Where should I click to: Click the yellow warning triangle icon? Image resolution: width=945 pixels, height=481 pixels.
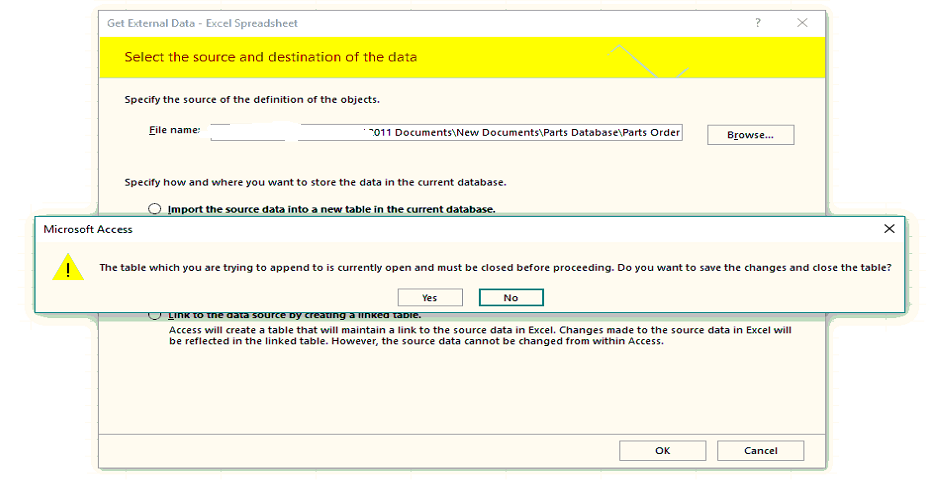tap(68, 266)
